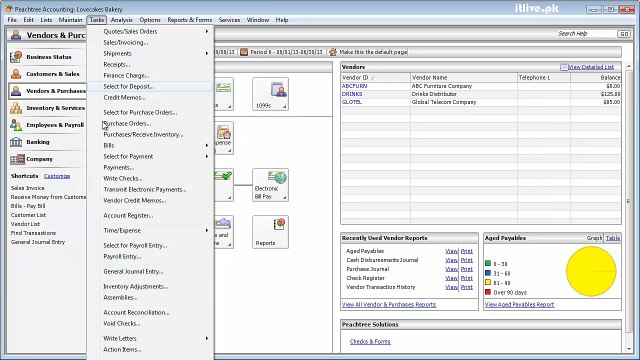Open the Company navigation icon

[18, 159]
